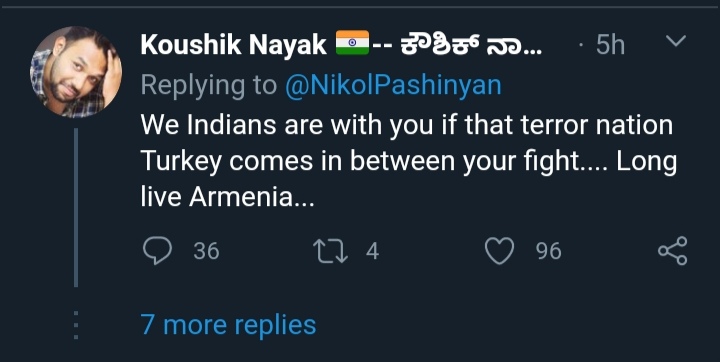This screenshot has height=362, width=720.
Task: Click the 'Replying to' label
Action: (x=209, y=86)
